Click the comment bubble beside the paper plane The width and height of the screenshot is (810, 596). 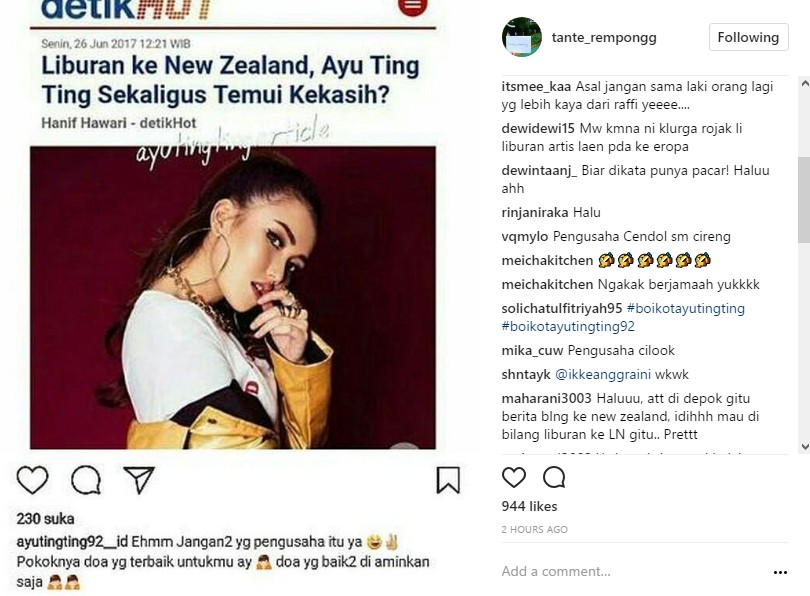click(x=86, y=480)
